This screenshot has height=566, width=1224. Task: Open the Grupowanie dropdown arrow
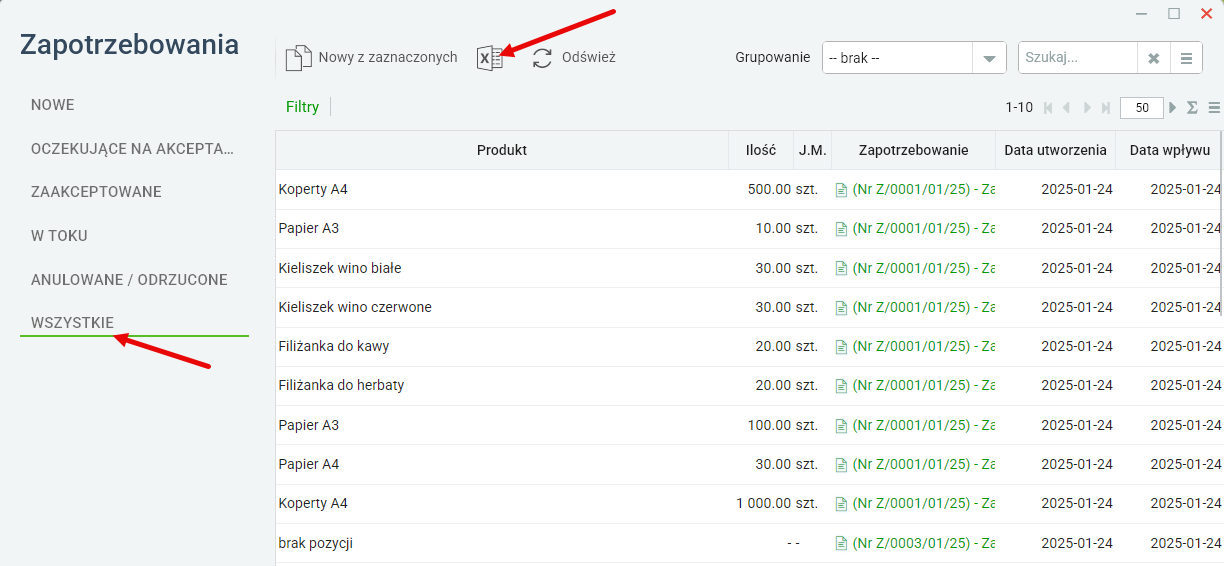coord(989,58)
